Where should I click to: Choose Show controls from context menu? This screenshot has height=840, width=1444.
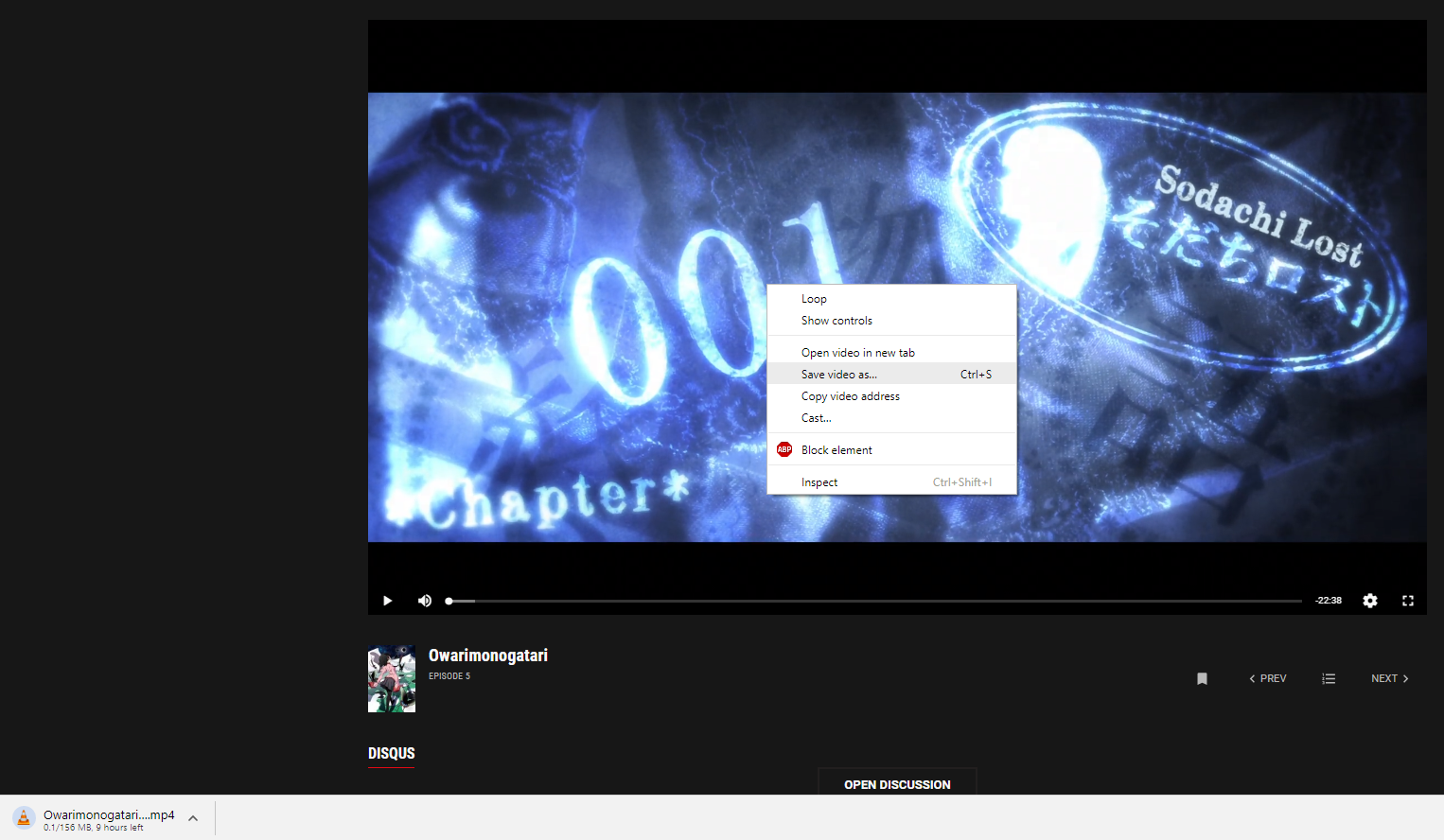tap(891, 321)
